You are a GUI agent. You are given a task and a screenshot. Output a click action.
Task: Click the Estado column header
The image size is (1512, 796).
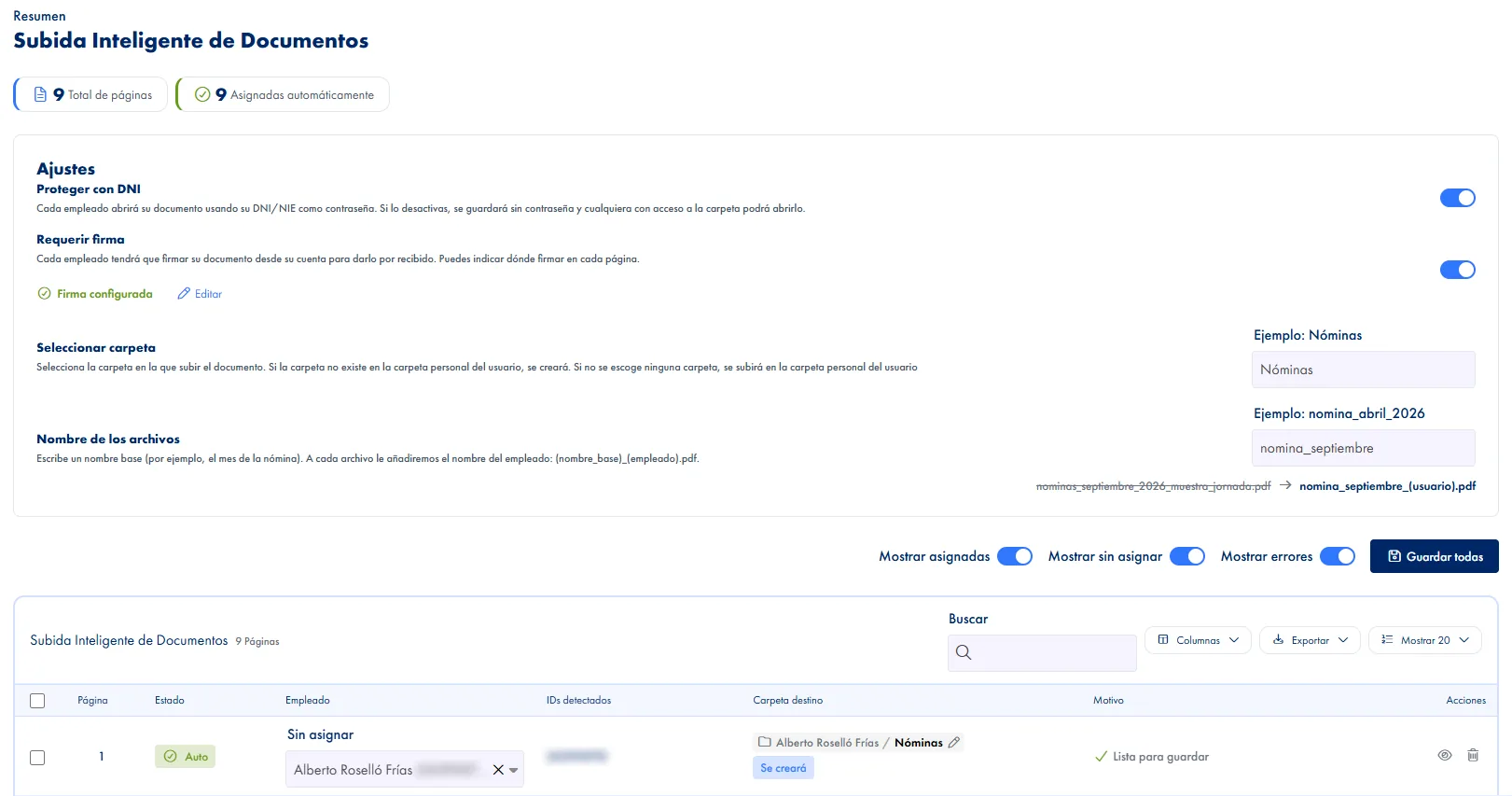pos(170,701)
